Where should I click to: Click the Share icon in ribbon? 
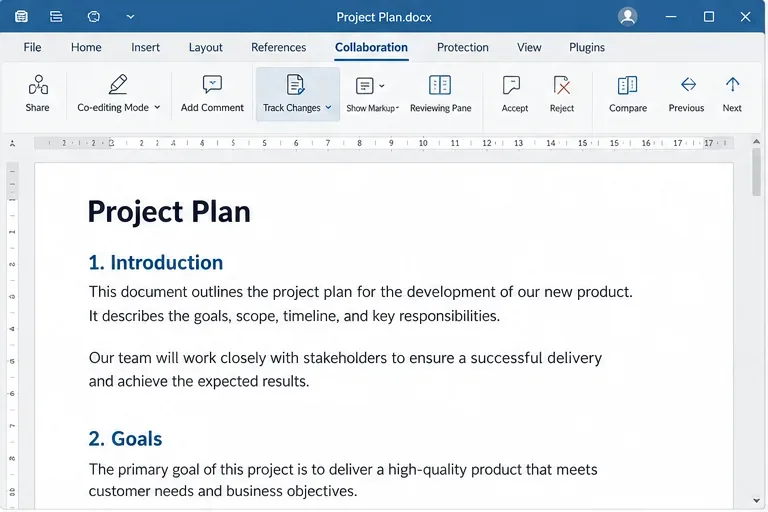point(38,85)
